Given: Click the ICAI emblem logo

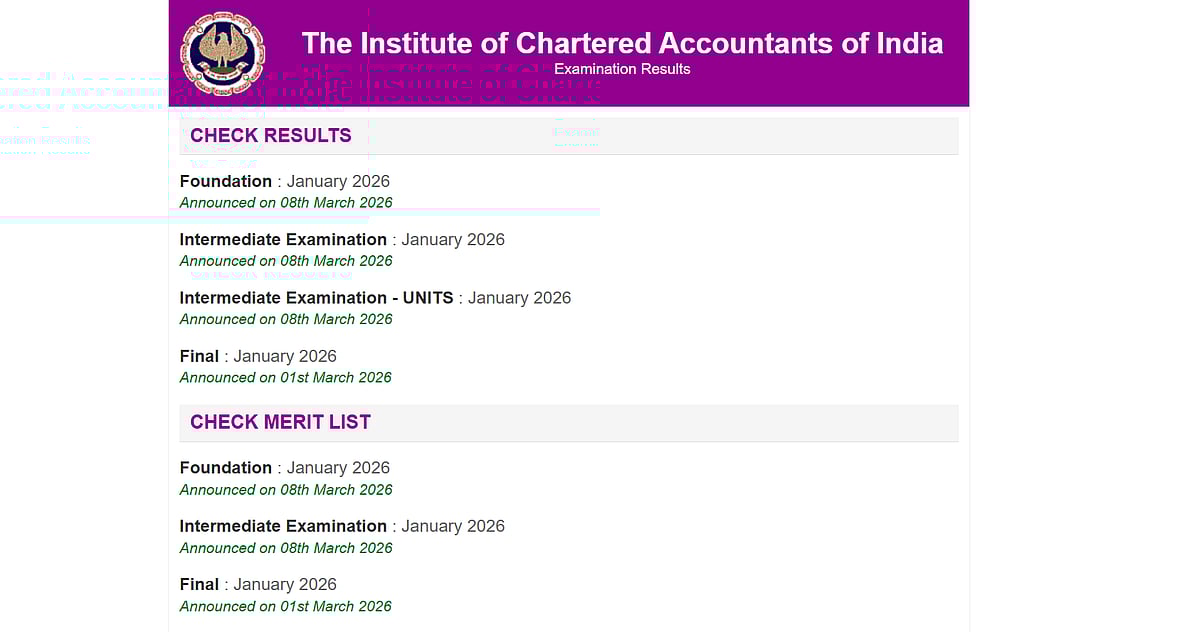Looking at the screenshot, I should pyautogui.click(x=222, y=52).
